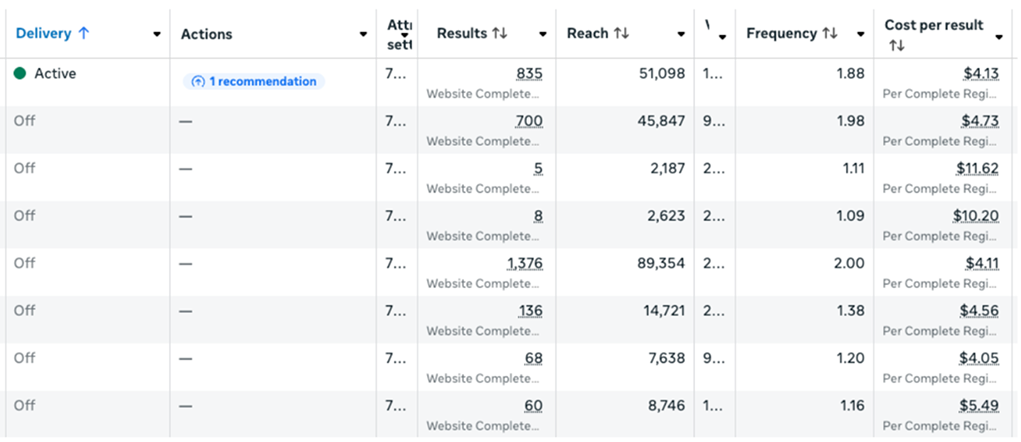
Task: Open the Frequency column dropdown menu
Action: pos(860,34)
